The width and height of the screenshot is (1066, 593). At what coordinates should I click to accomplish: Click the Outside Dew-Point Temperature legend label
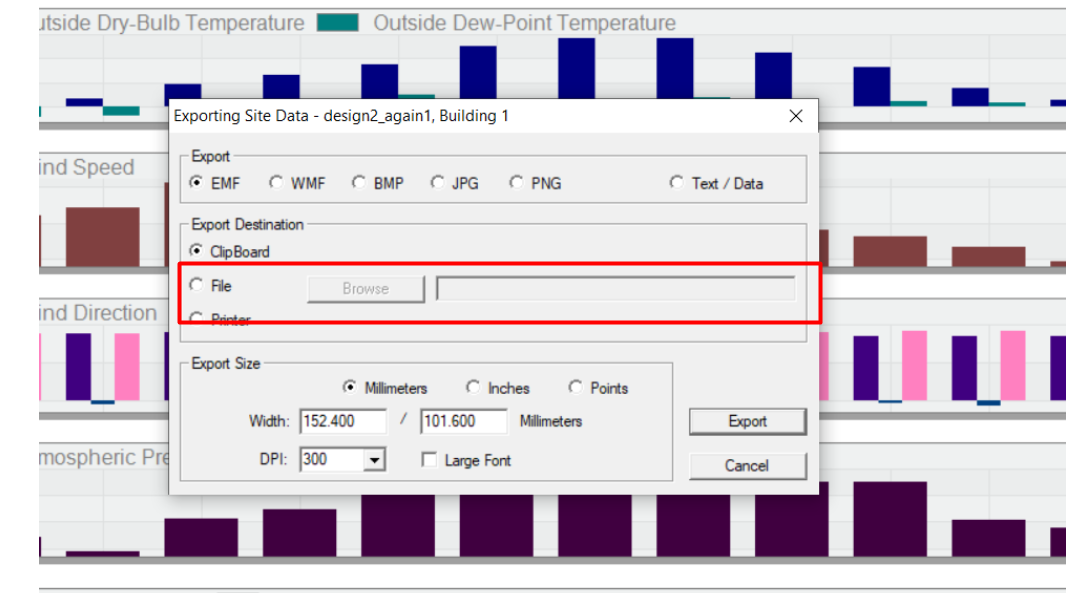tap(525, 23)
